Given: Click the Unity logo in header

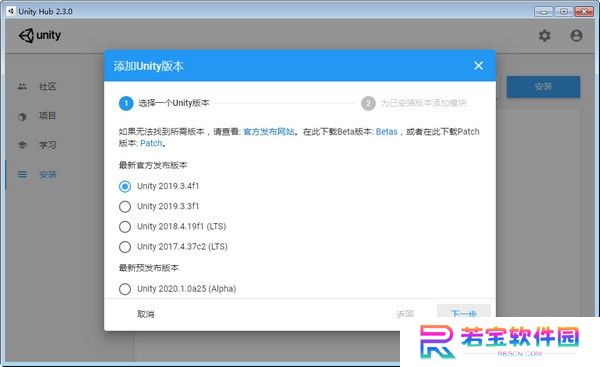Looking at the screenshot, I should [40, 36].
